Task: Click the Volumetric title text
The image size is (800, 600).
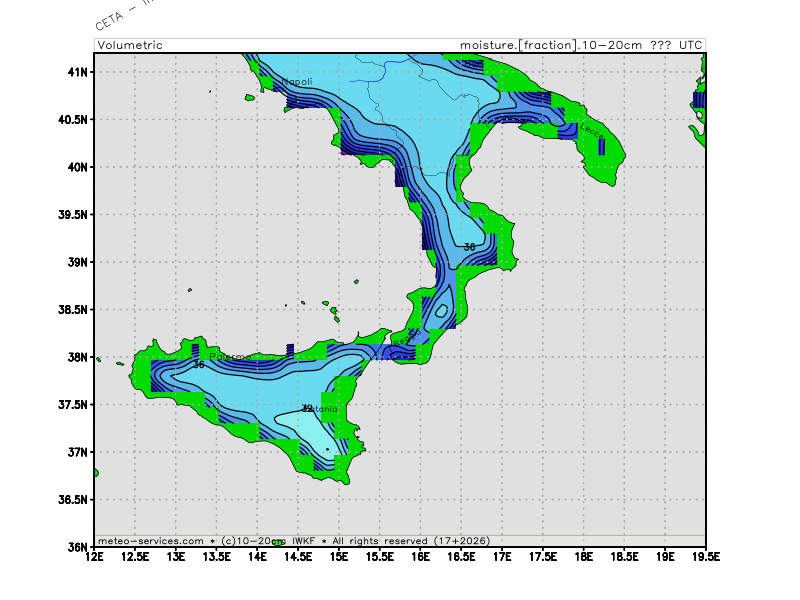Action: (130, 45)
